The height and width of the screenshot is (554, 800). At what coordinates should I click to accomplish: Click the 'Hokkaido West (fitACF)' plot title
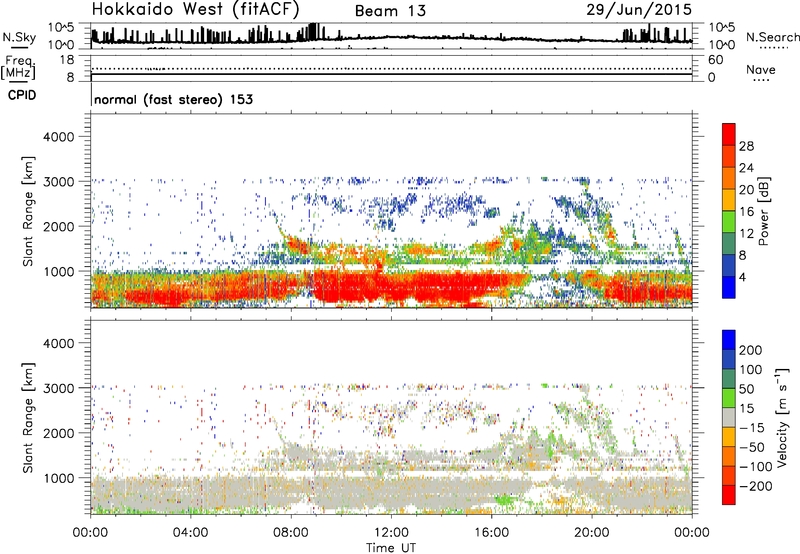(195, 9)
